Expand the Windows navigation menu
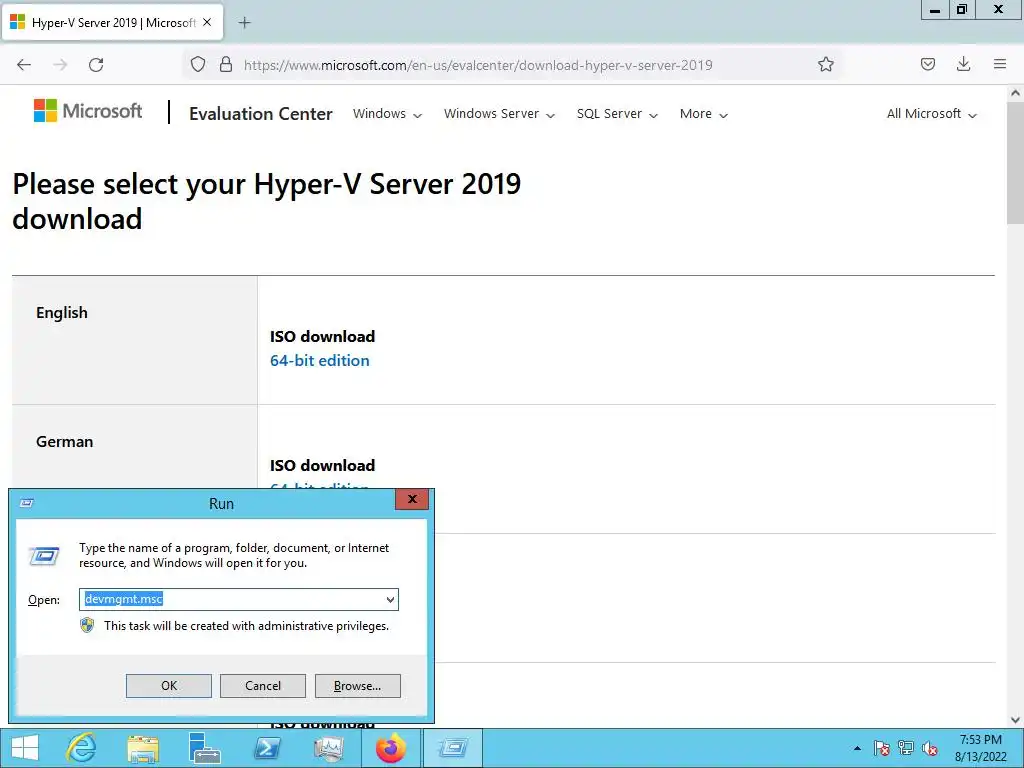 click(x=387, y=114)
